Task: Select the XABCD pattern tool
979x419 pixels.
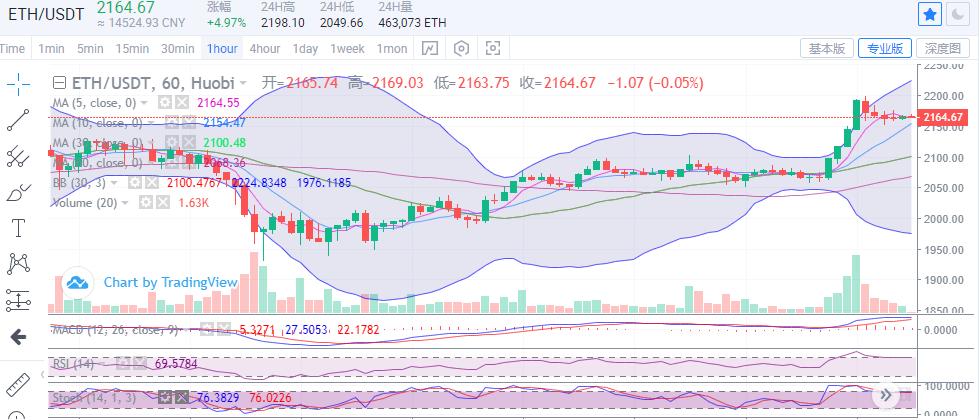Action: coord(19,264)
